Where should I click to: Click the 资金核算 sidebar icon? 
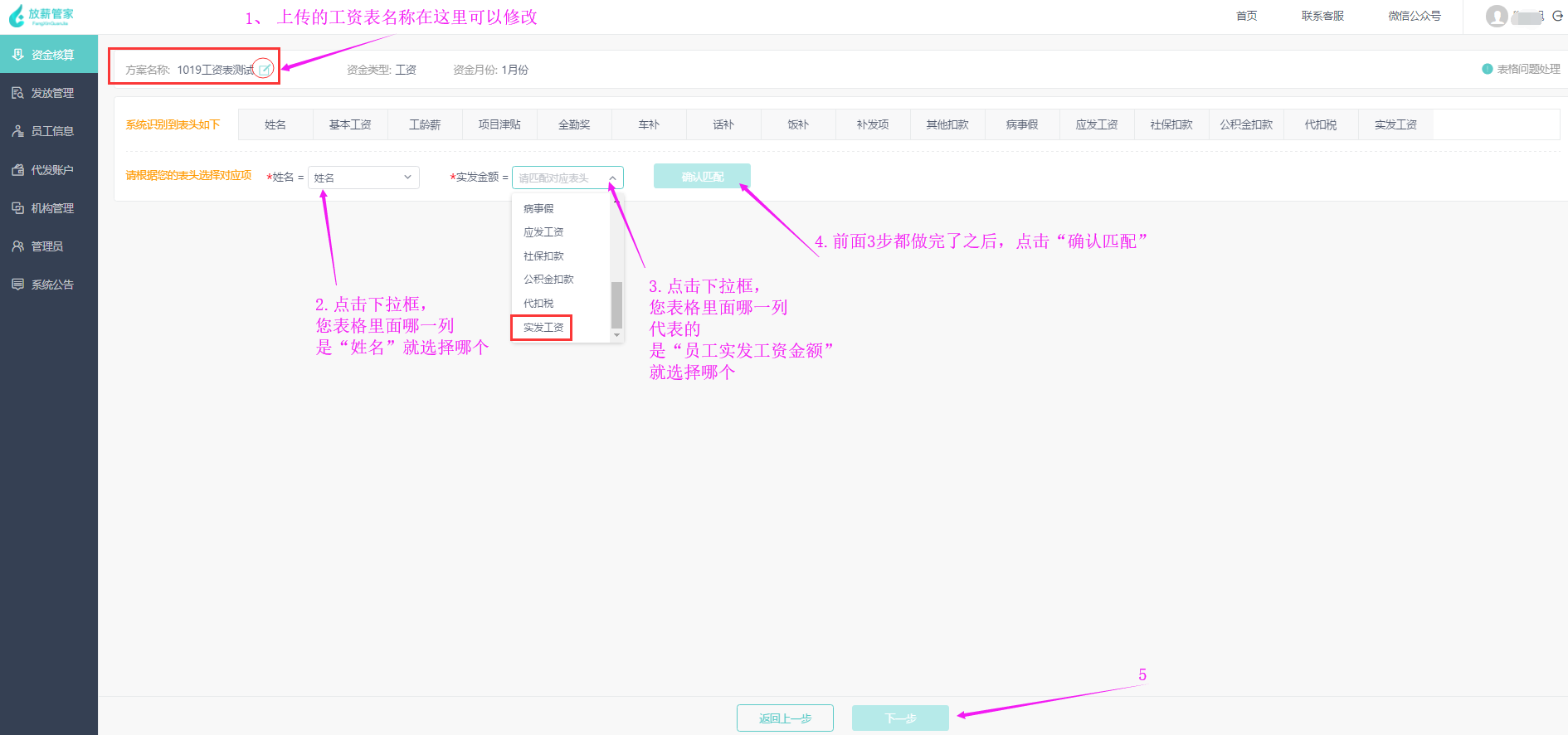(x=17, y=55)
